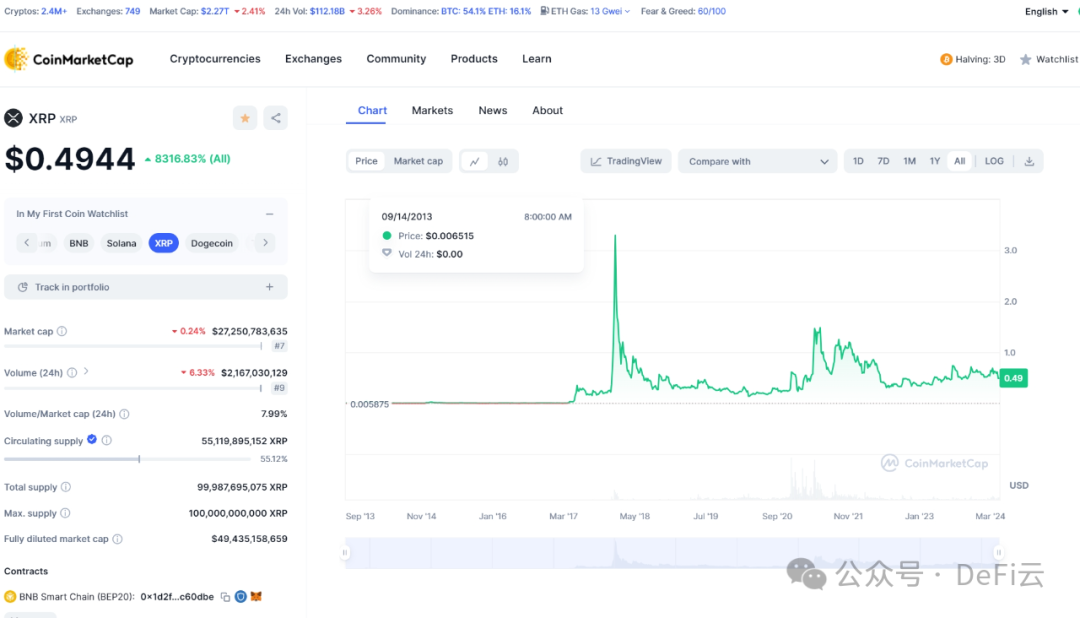Click the Market cap info icon
Viewport: 1080px width, 618px height.
click(62, 331)
